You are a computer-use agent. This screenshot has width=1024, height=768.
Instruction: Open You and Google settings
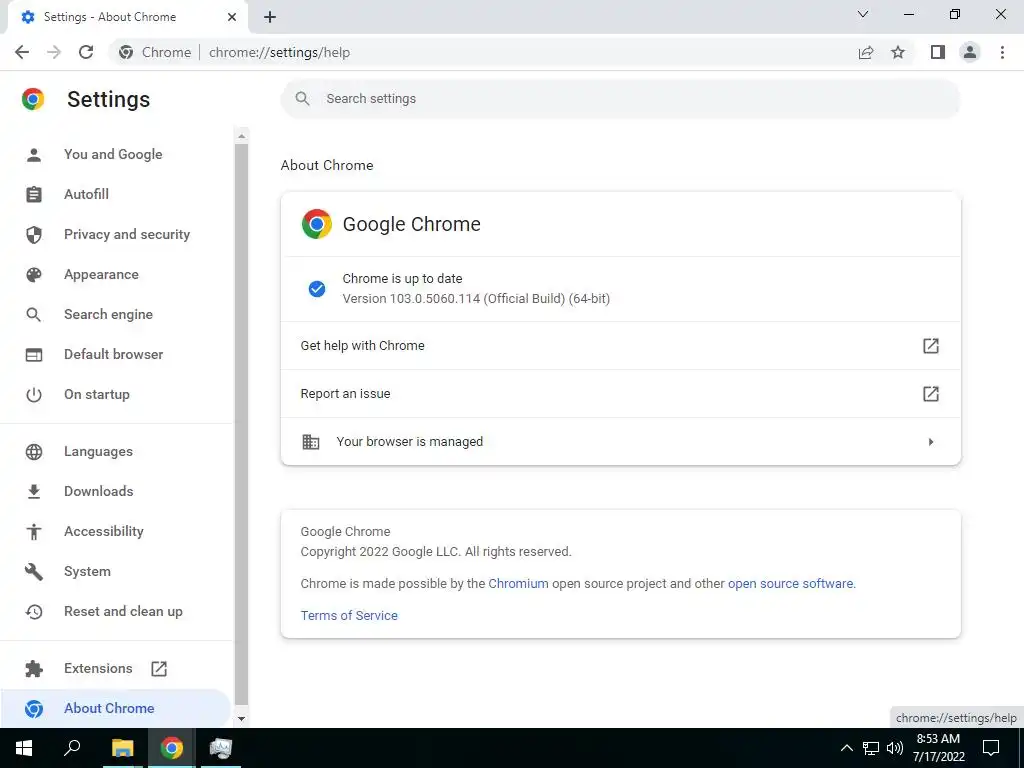point(113,154)
